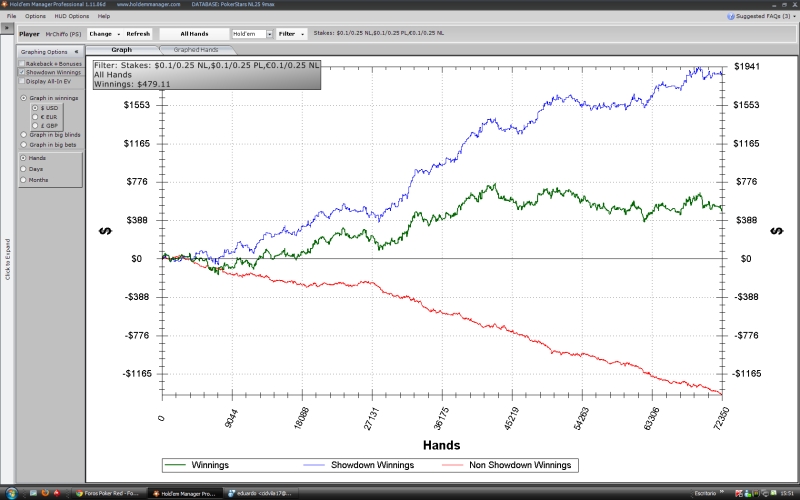Launch PokerStars red quick launch icon
The height and width of the screenshot is (500, 800).
pyautogui.click(x=57, y=493)
